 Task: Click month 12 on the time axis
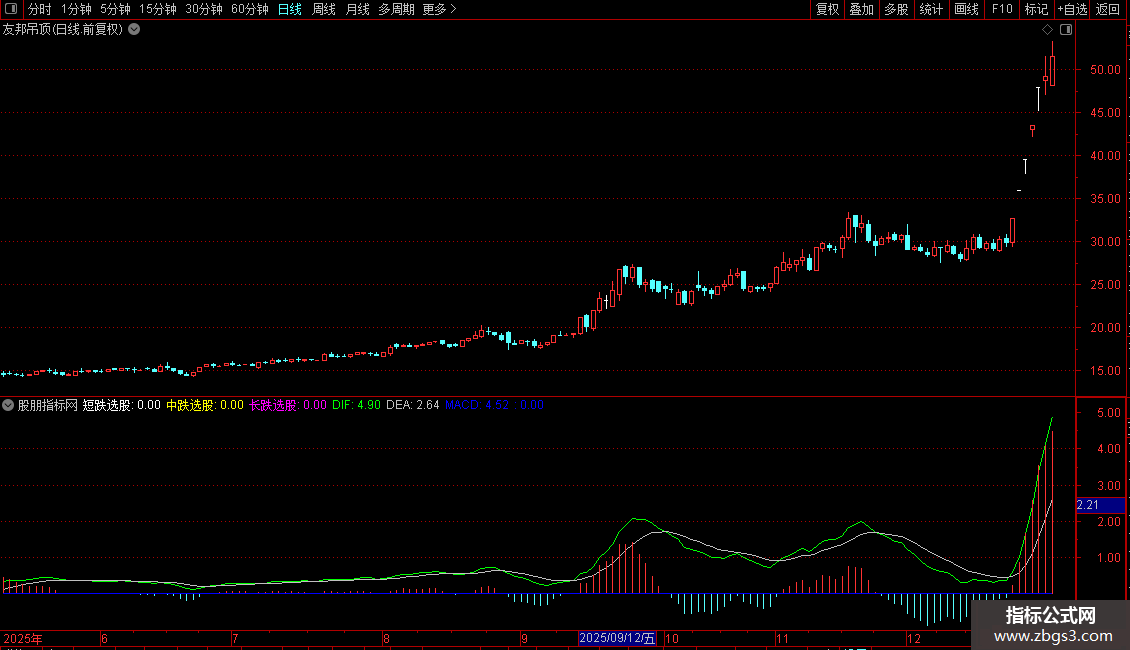(x=914, y=638)
